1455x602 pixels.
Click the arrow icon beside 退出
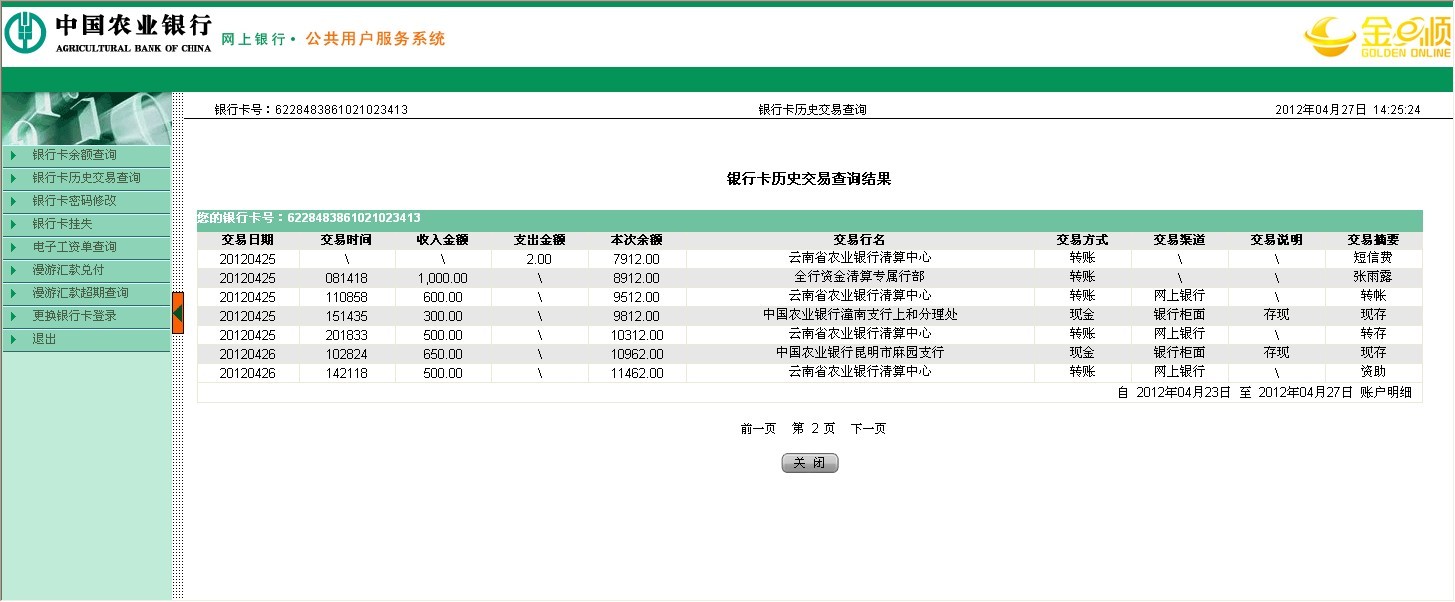coord(14,340)
